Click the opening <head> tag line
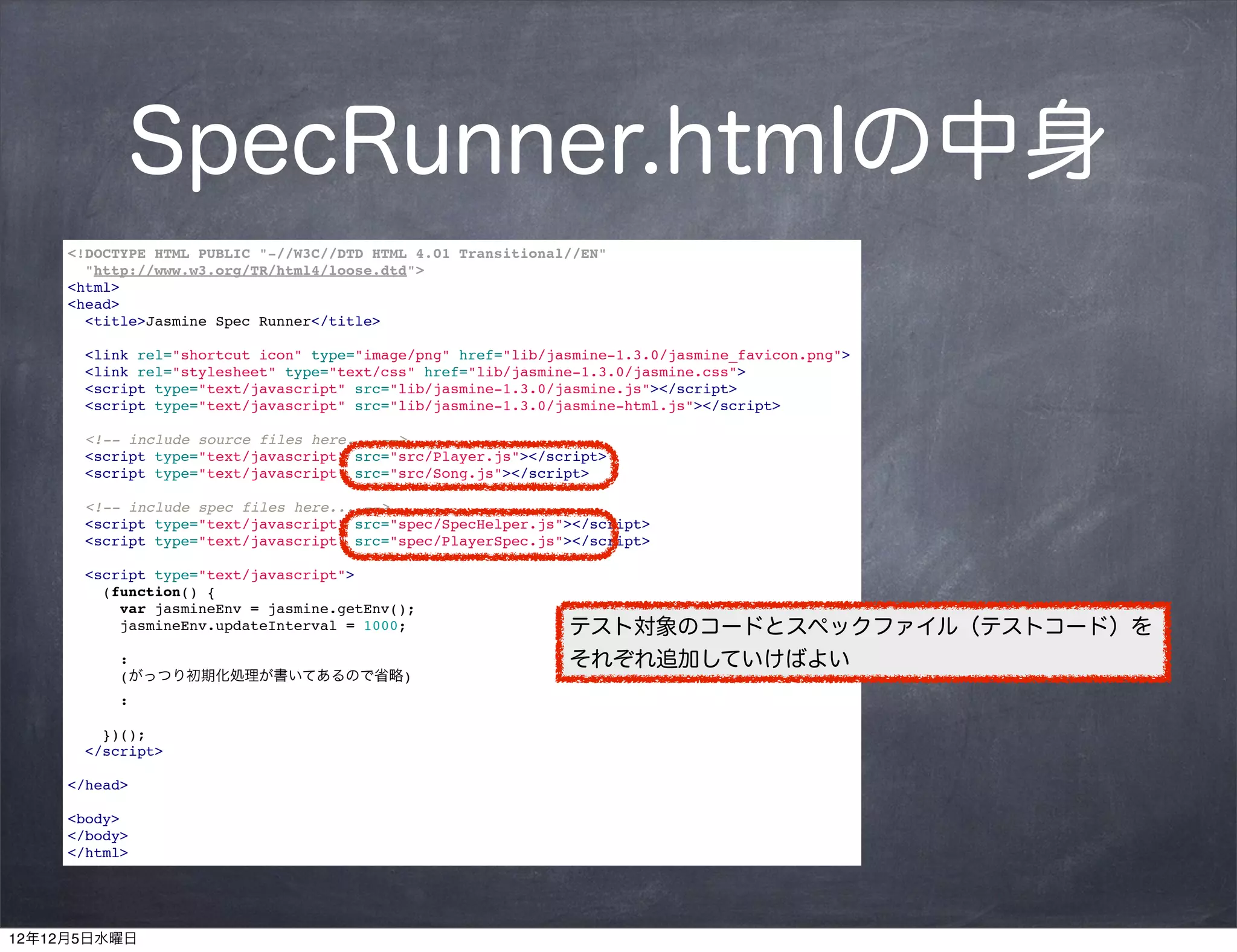 click(x=94, y=304)
